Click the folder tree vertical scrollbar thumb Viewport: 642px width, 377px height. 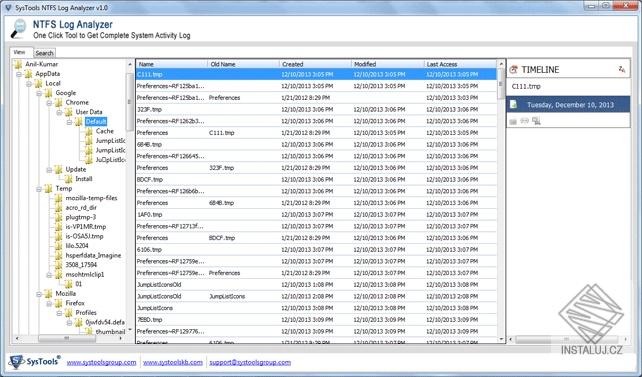coord(129,102)
